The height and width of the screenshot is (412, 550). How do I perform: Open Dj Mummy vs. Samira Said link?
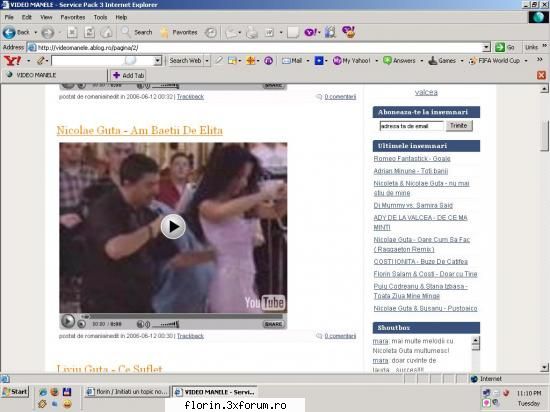click(x=413, y=205)
